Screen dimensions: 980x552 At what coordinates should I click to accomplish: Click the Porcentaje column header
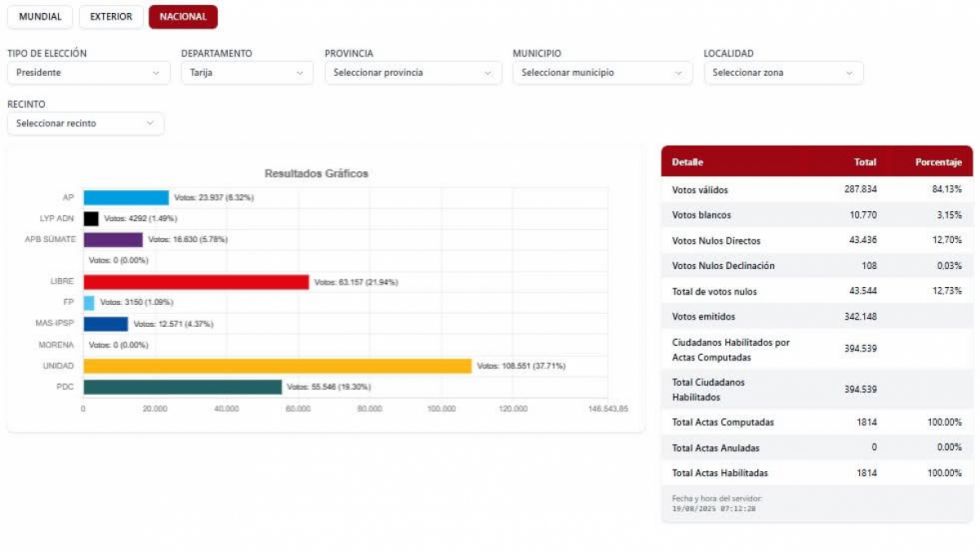tap(938, 162)
